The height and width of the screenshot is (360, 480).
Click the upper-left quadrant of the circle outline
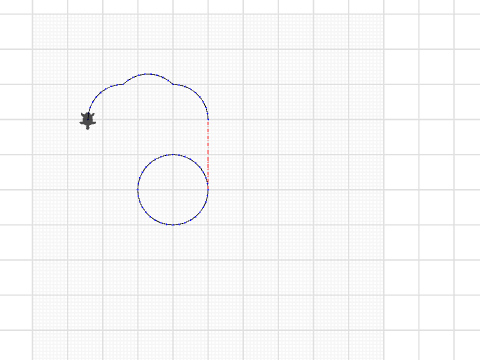coord(148,165)
